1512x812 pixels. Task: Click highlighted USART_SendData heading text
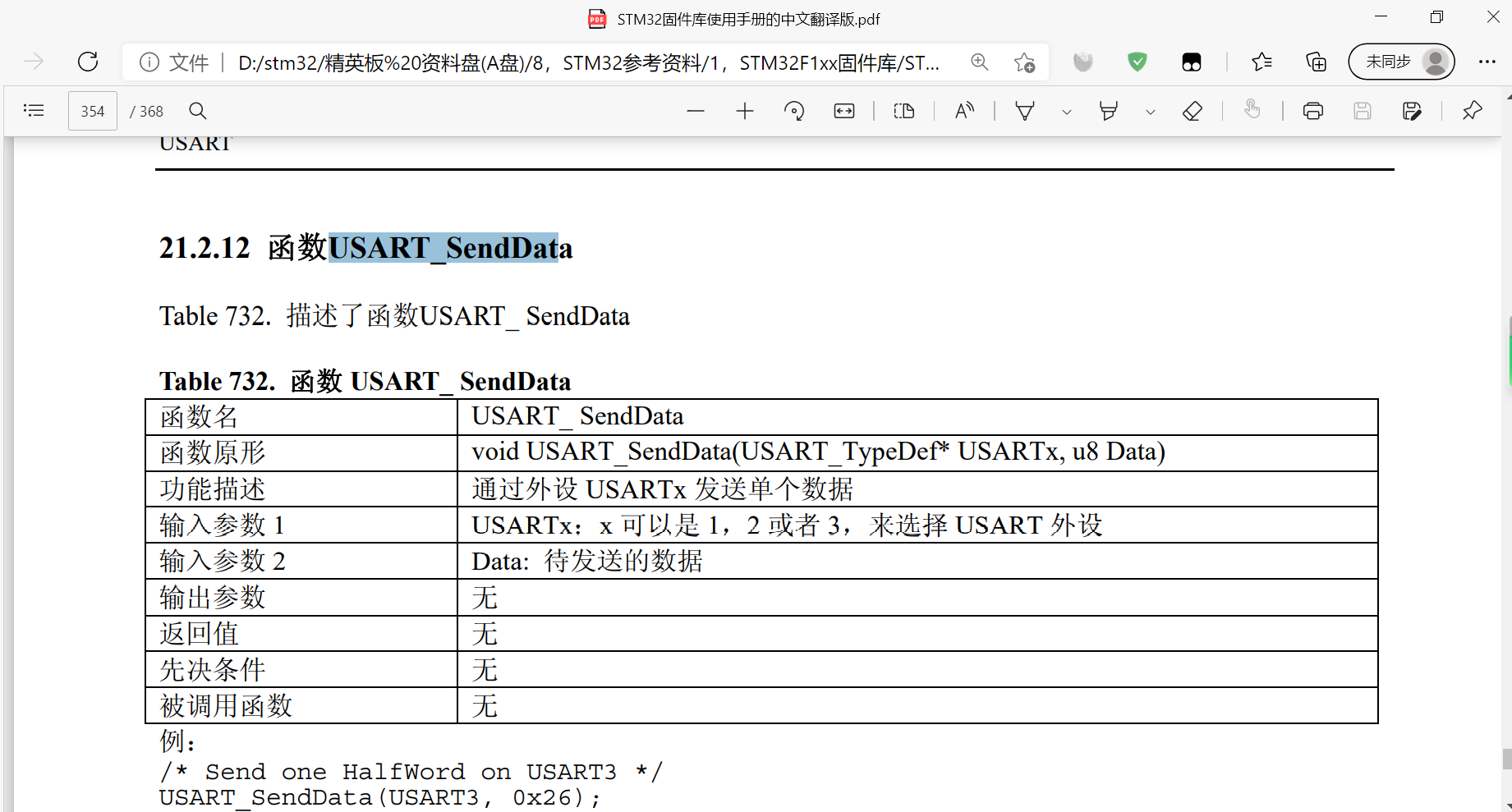click(x=443, y=248)
